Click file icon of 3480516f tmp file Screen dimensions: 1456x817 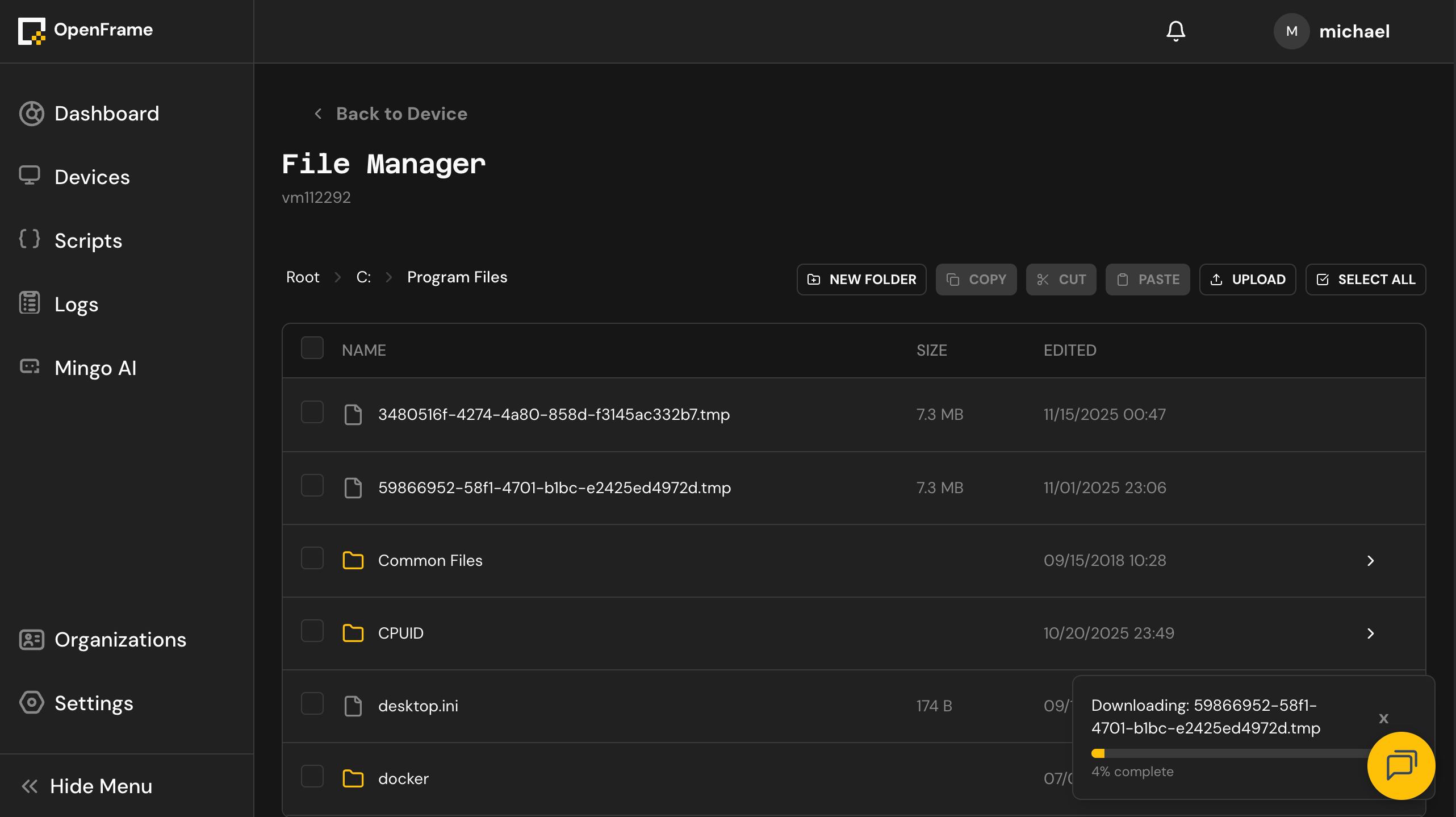(x=353, y=415)
